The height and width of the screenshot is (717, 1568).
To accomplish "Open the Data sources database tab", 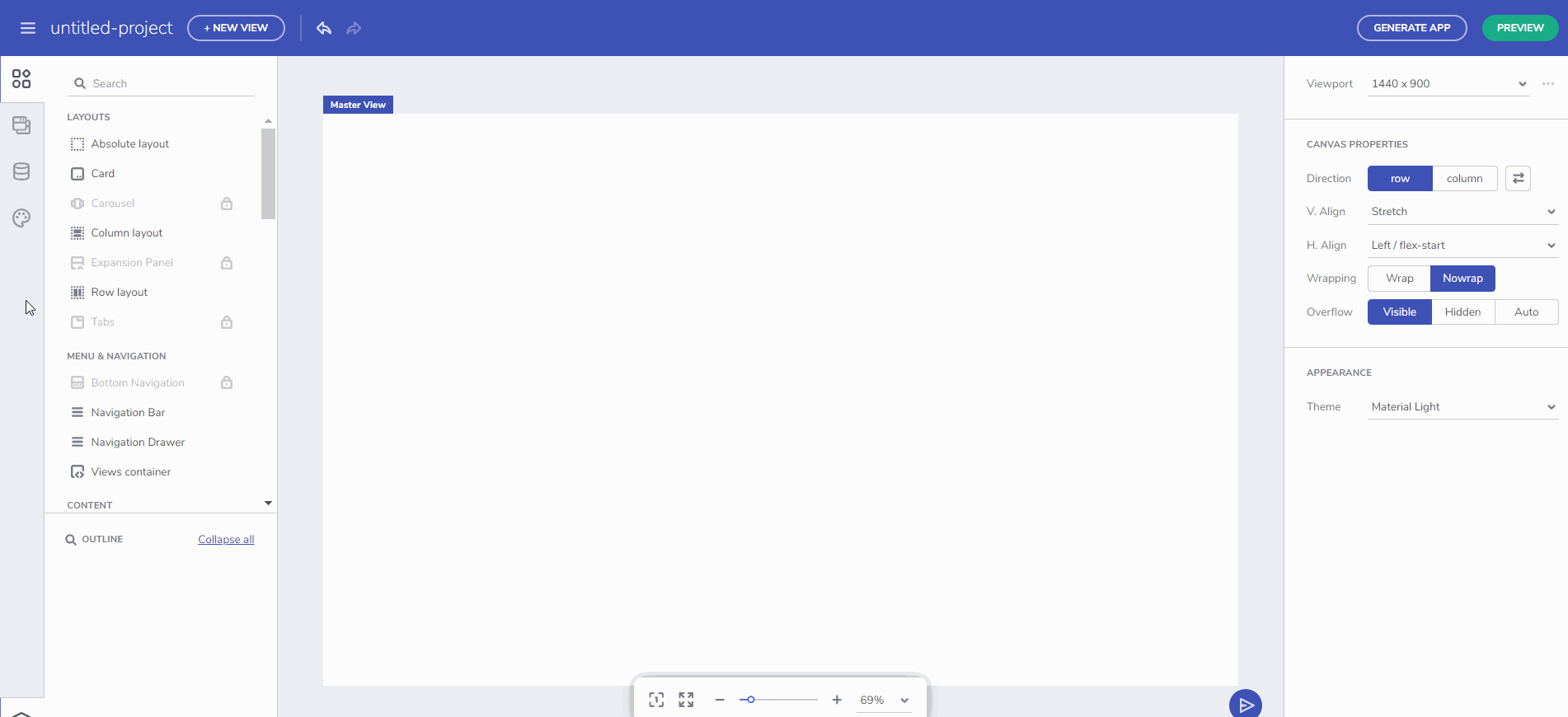I will tap(21, 171).
